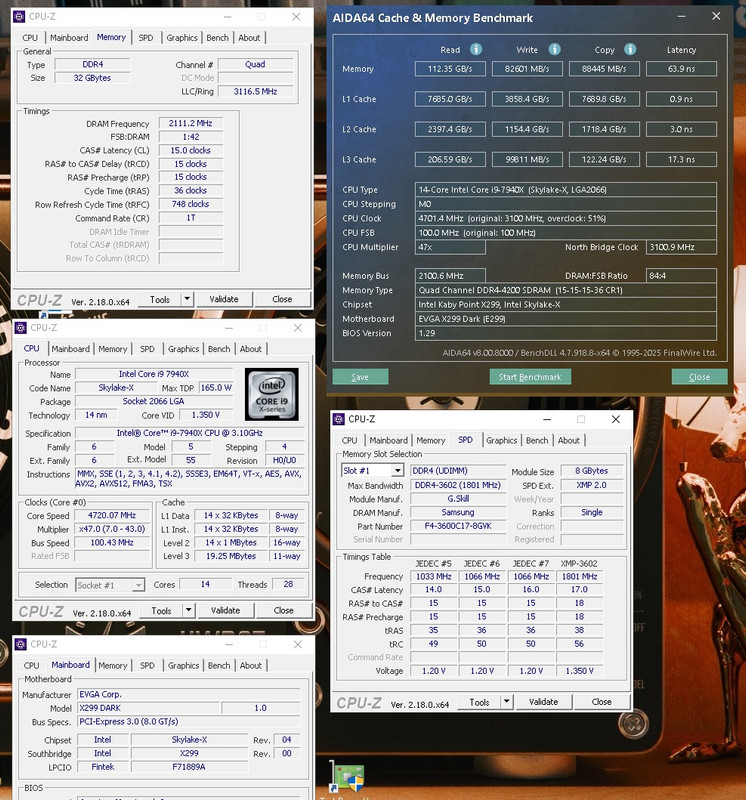Click Save button in AIDA64
This screenshot has height=800, width=746.
click(x=360, y=377)
